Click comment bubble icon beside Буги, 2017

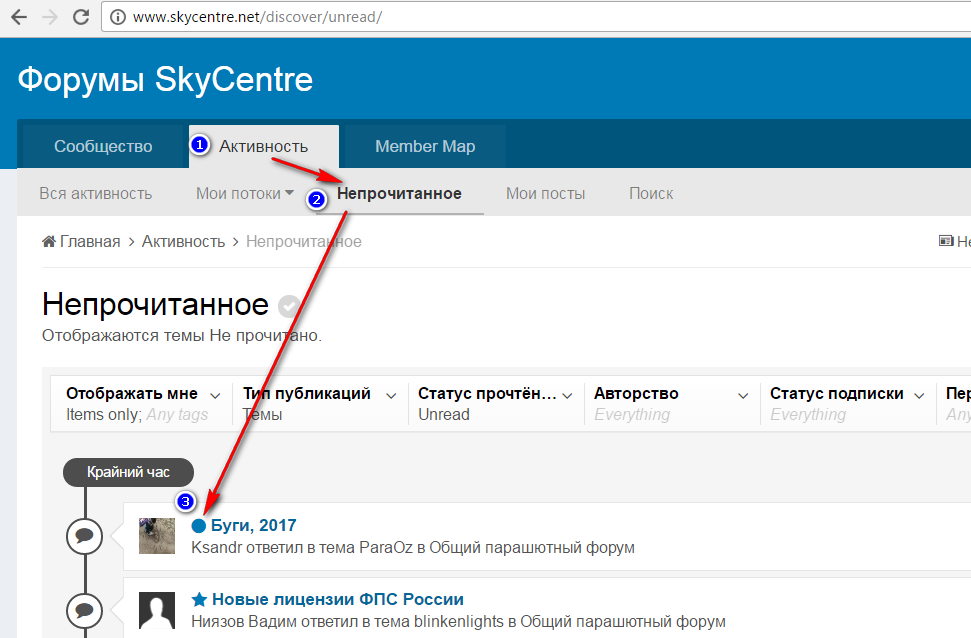point(84,536)
